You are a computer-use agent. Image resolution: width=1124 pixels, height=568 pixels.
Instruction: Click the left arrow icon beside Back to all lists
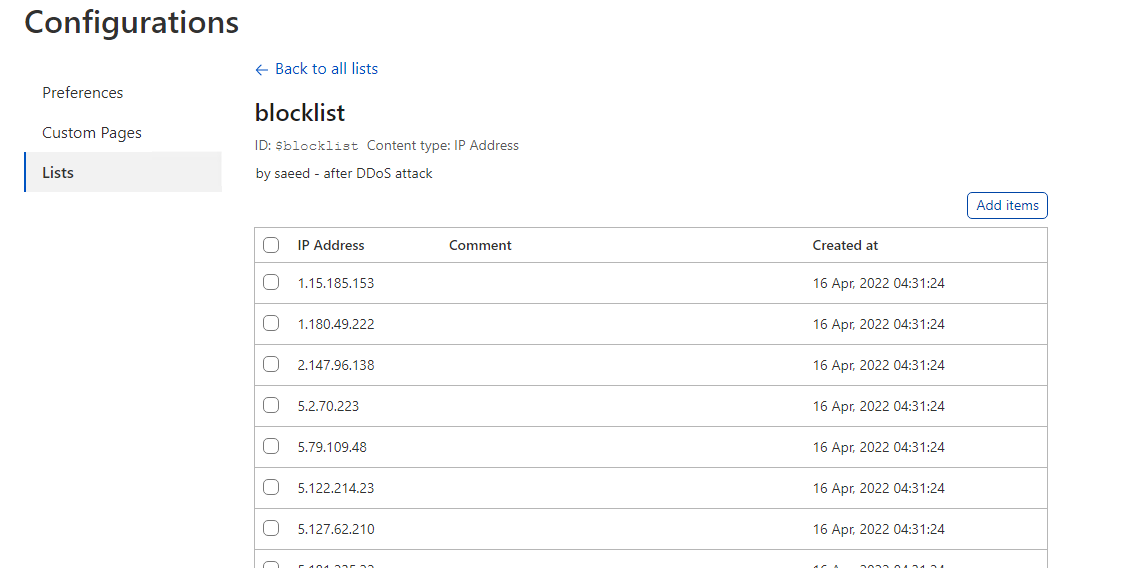coord(262,70)
